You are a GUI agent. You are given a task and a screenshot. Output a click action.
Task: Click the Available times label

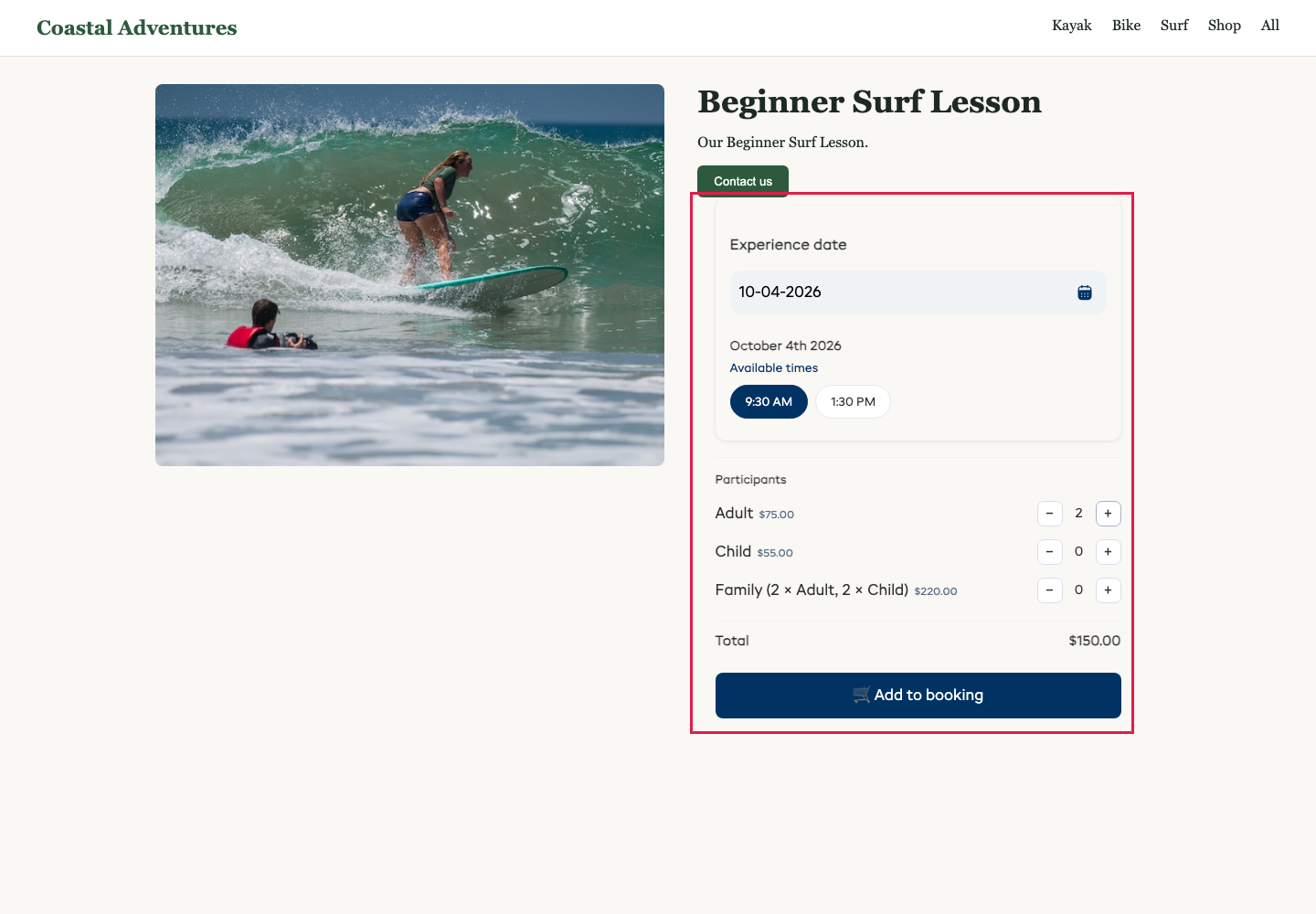click(774, 368)
